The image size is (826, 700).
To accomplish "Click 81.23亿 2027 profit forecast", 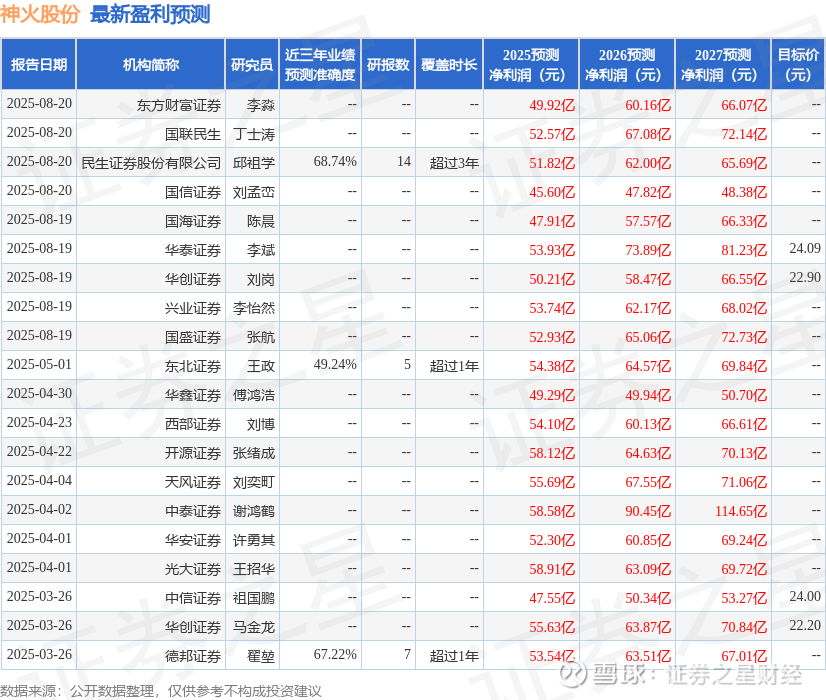I will tap(744, 250).
